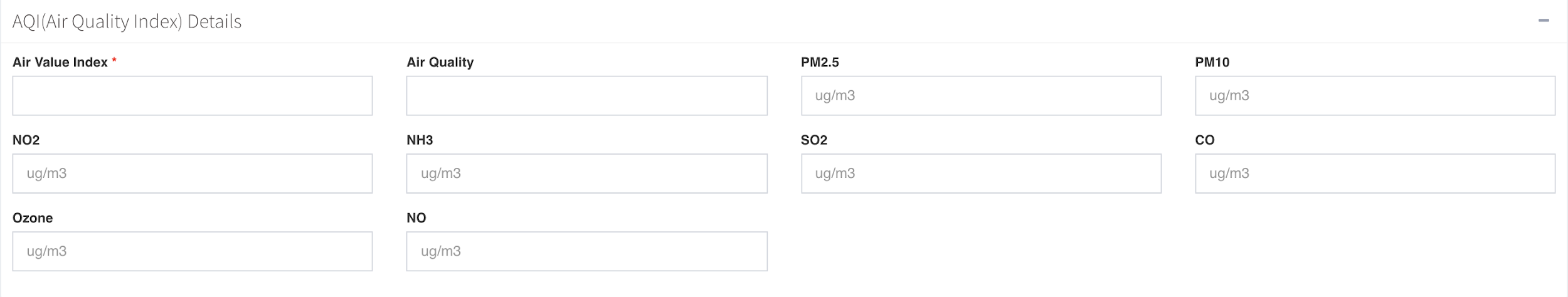
Task: Click into the Air Quality text box
Action: coord(586,96)
